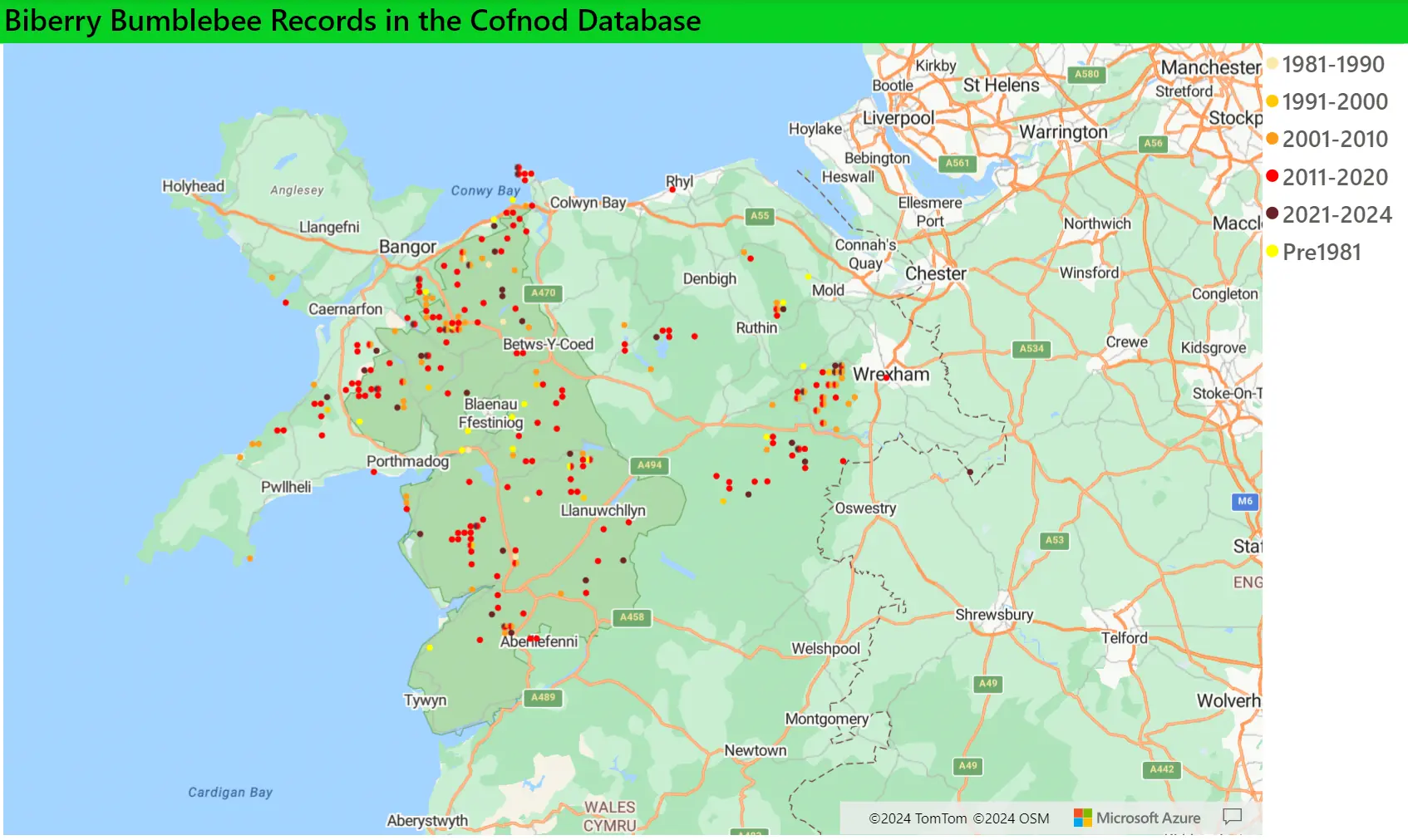This screenshot has height=840, width=1408.
Task: Filter by the 1991-2000 legend label
Action: [1334, 102]
